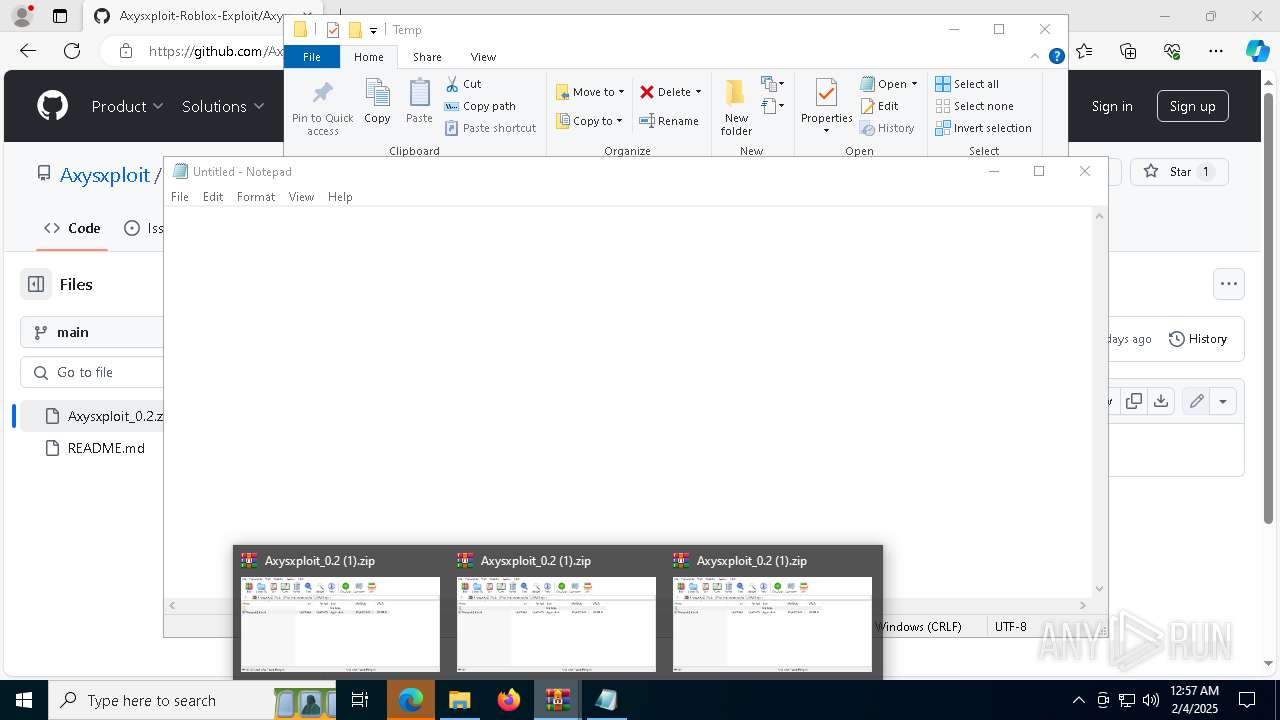Open the GitHub History link
The width and height of the screenshot is (1280, 720).
[1198, 339]
